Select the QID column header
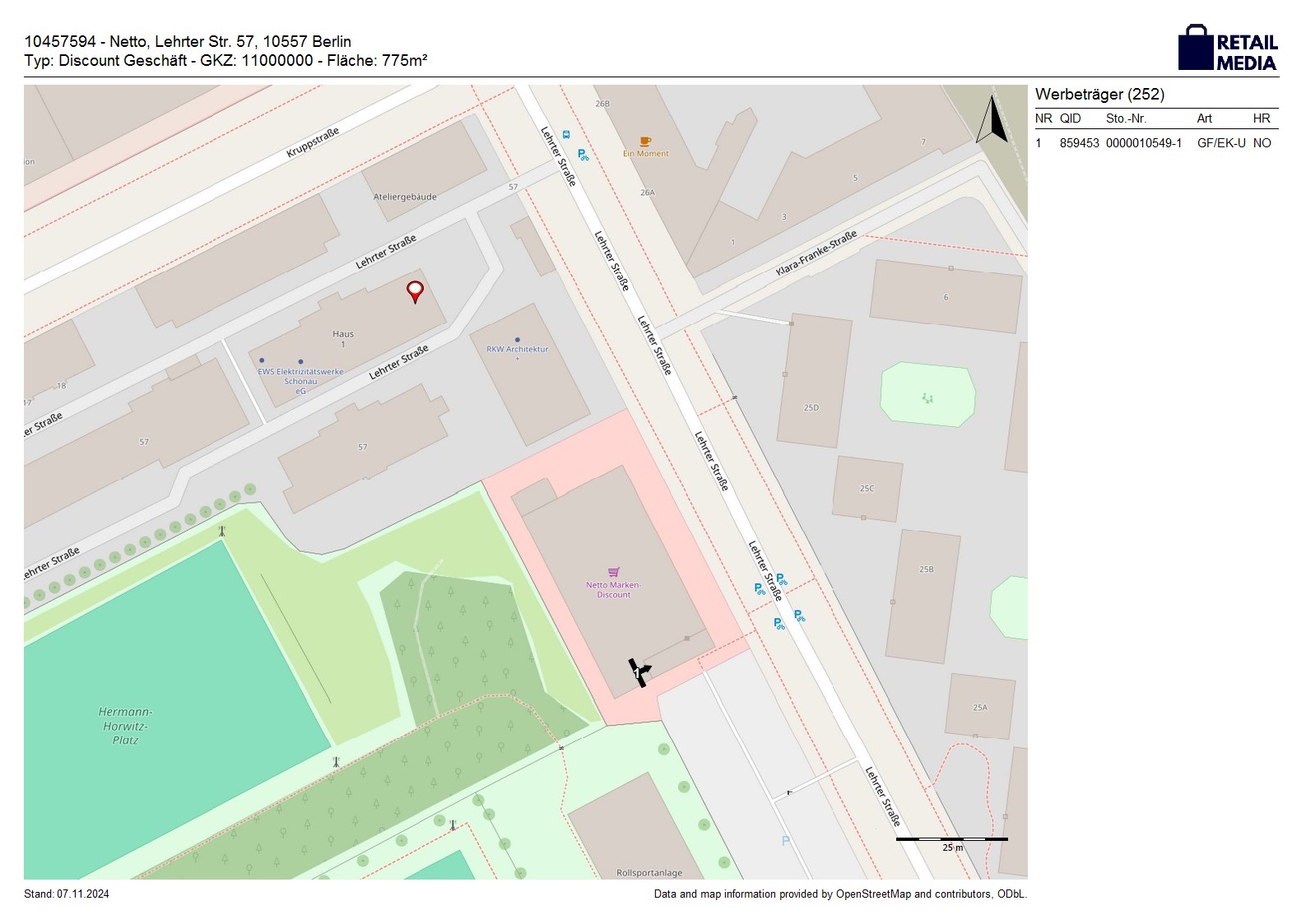 pos(1070,118)
